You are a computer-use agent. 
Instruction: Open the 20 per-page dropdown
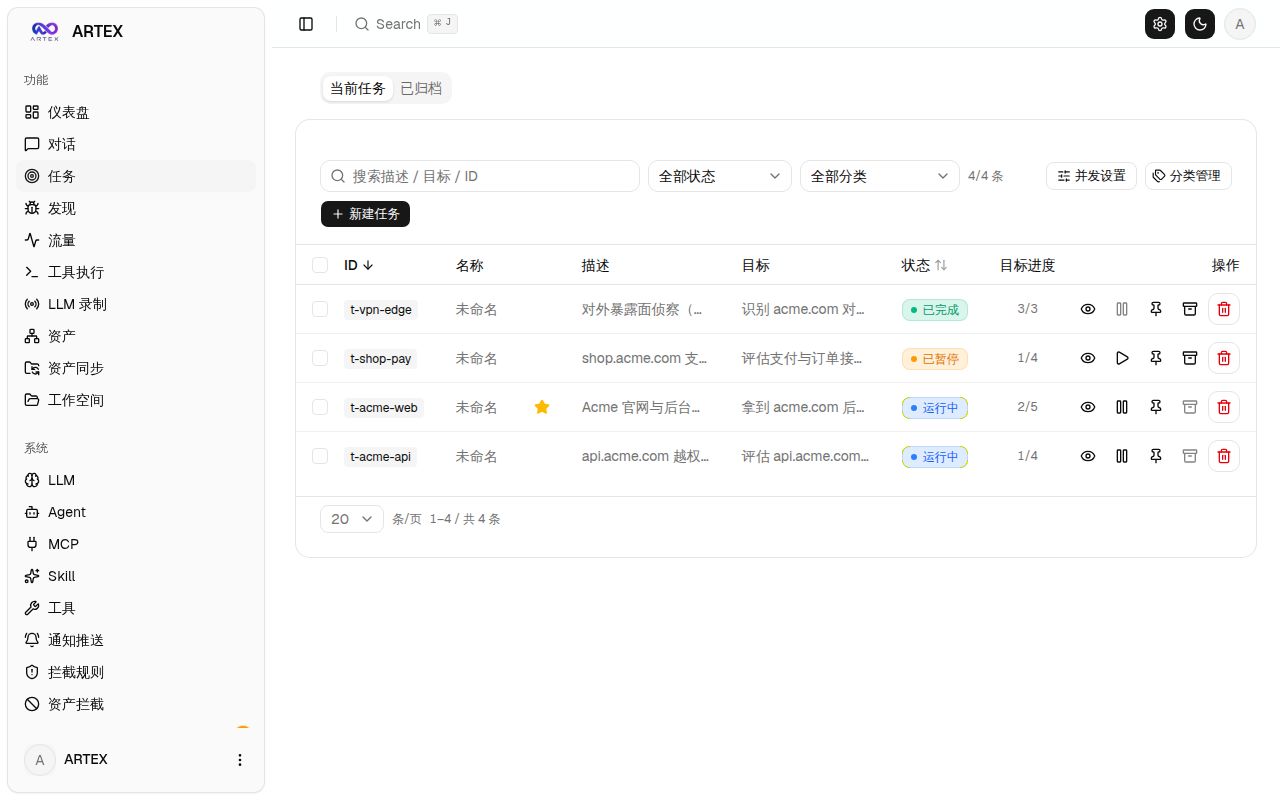point(352,519)
